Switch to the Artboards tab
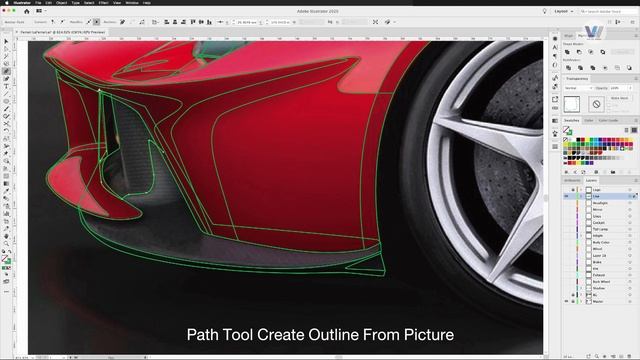This screenshot has height=360, width=640. 572,180
